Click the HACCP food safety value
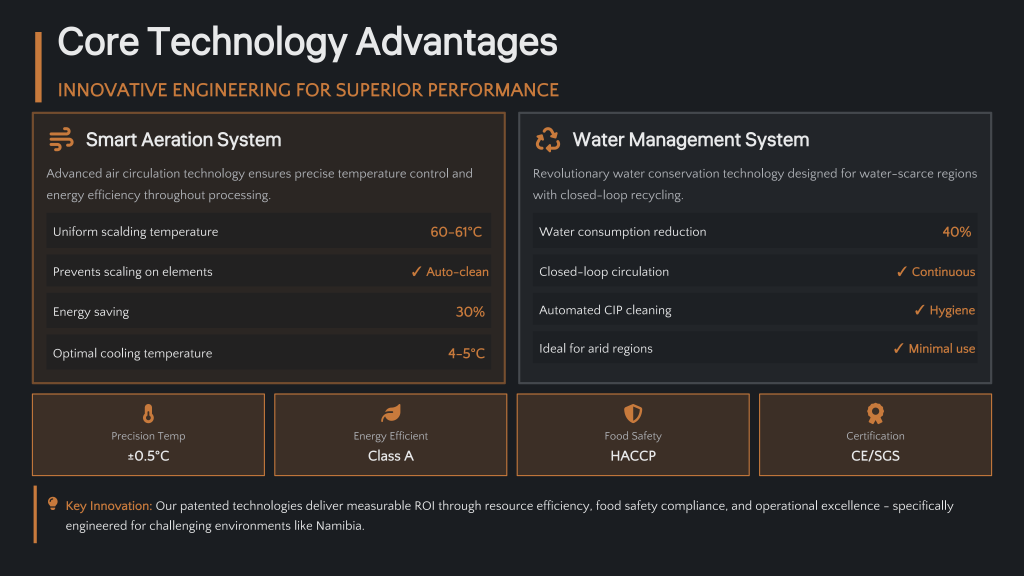Viewport: 1024px width, 576px height. click(x=633, y=456)
